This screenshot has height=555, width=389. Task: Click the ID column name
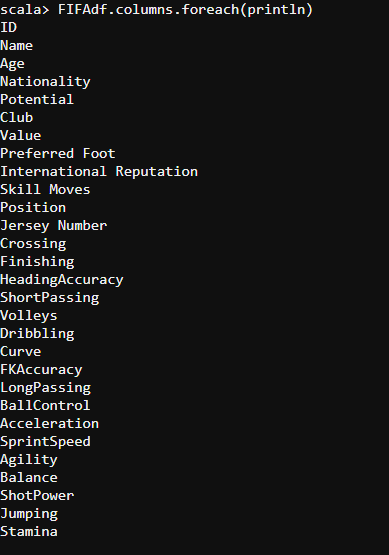8,27
